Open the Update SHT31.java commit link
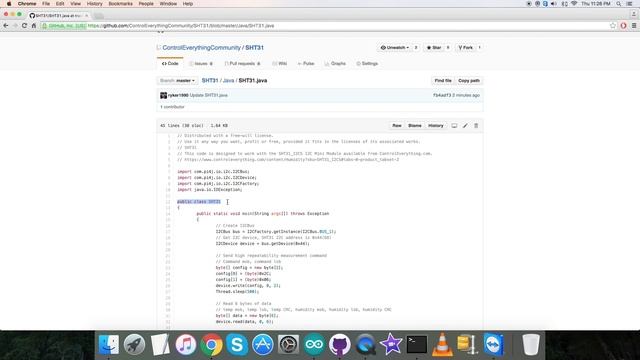Viewport: 640px width, 360px height. (209, 95)
